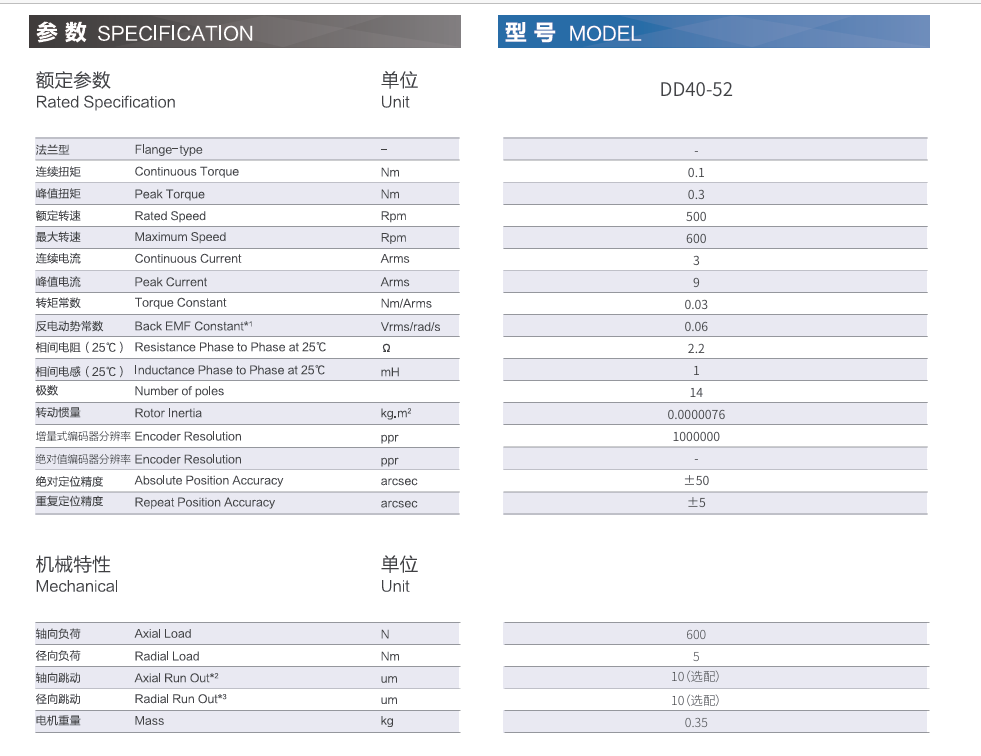981x756 pixels.
Task: Click the Rated Specification heading
Action: coord(106,102)
